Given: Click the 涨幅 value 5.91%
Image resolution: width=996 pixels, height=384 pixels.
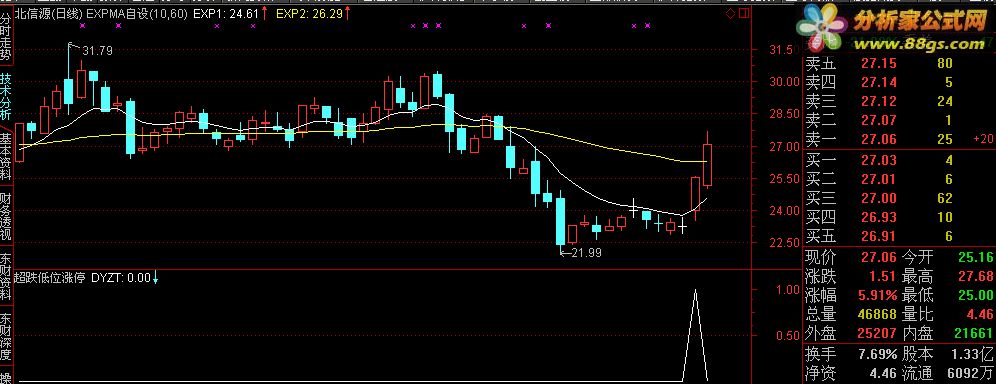Looking at the screenshot, I should (878, 295).
